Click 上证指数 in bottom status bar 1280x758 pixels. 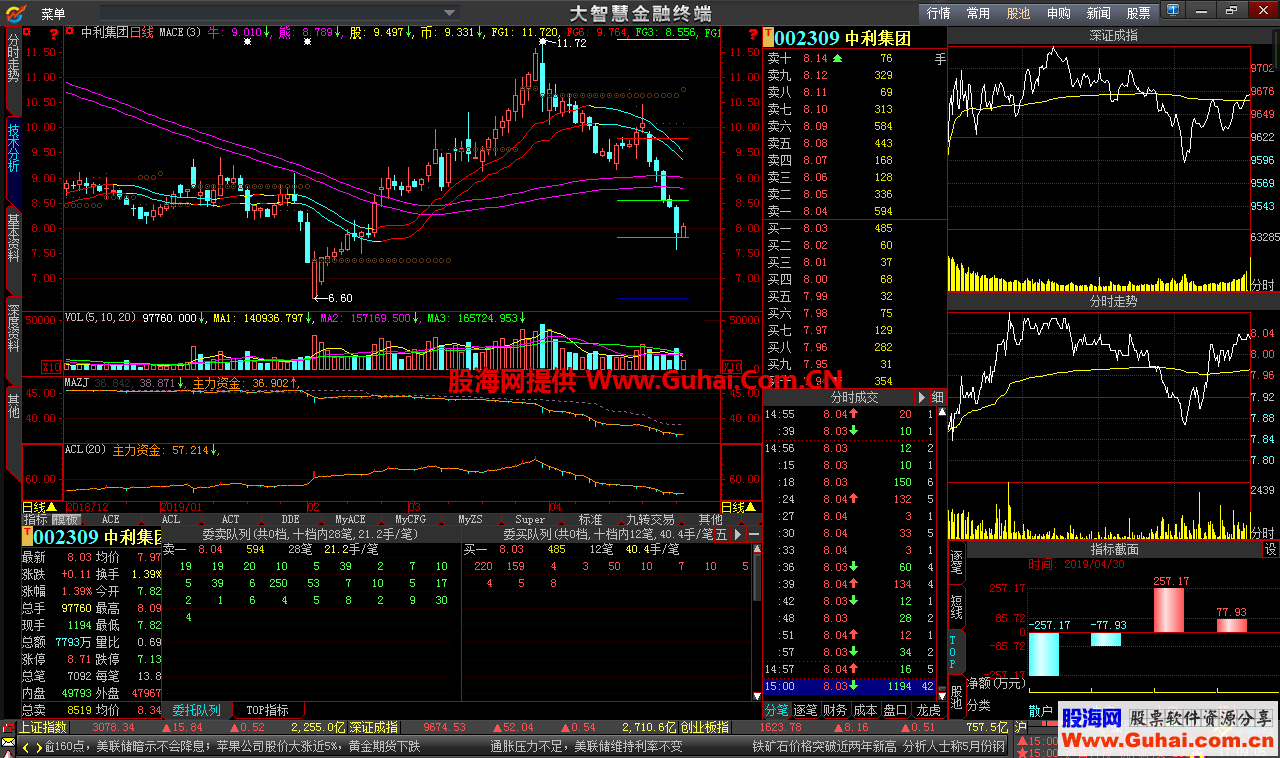(x=42, y=727)
